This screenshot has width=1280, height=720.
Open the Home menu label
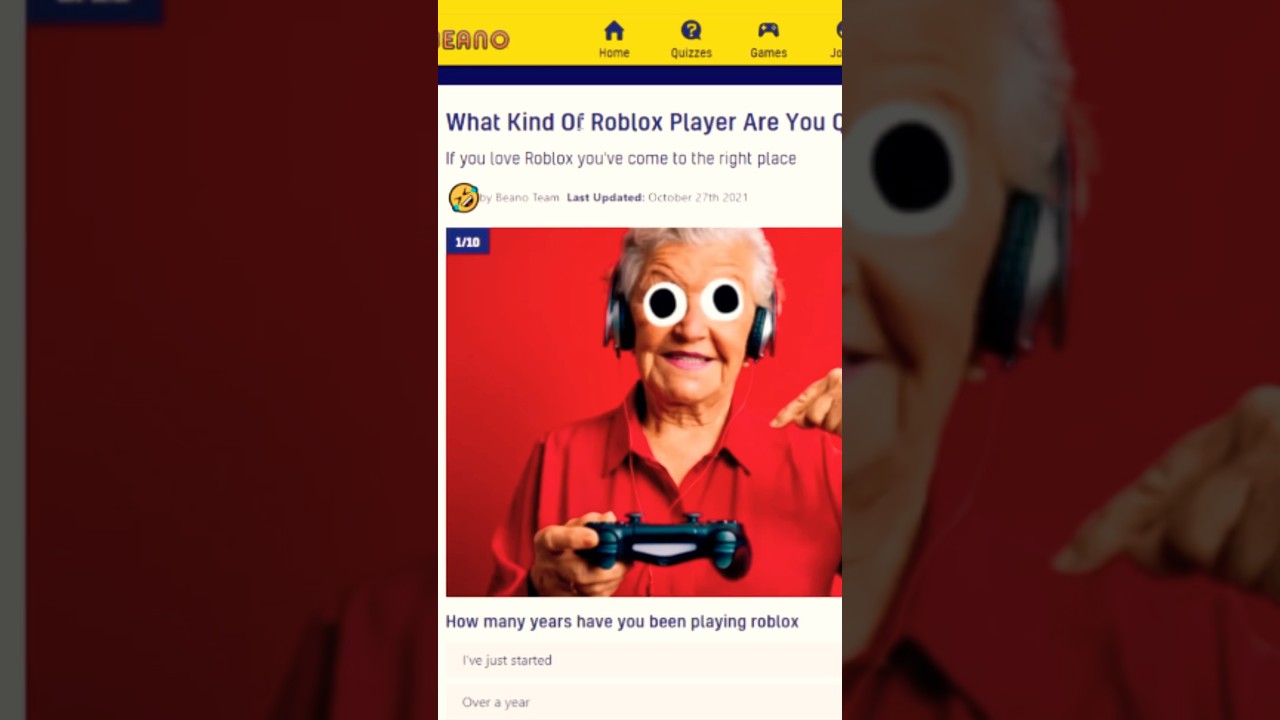coord(614,53)
